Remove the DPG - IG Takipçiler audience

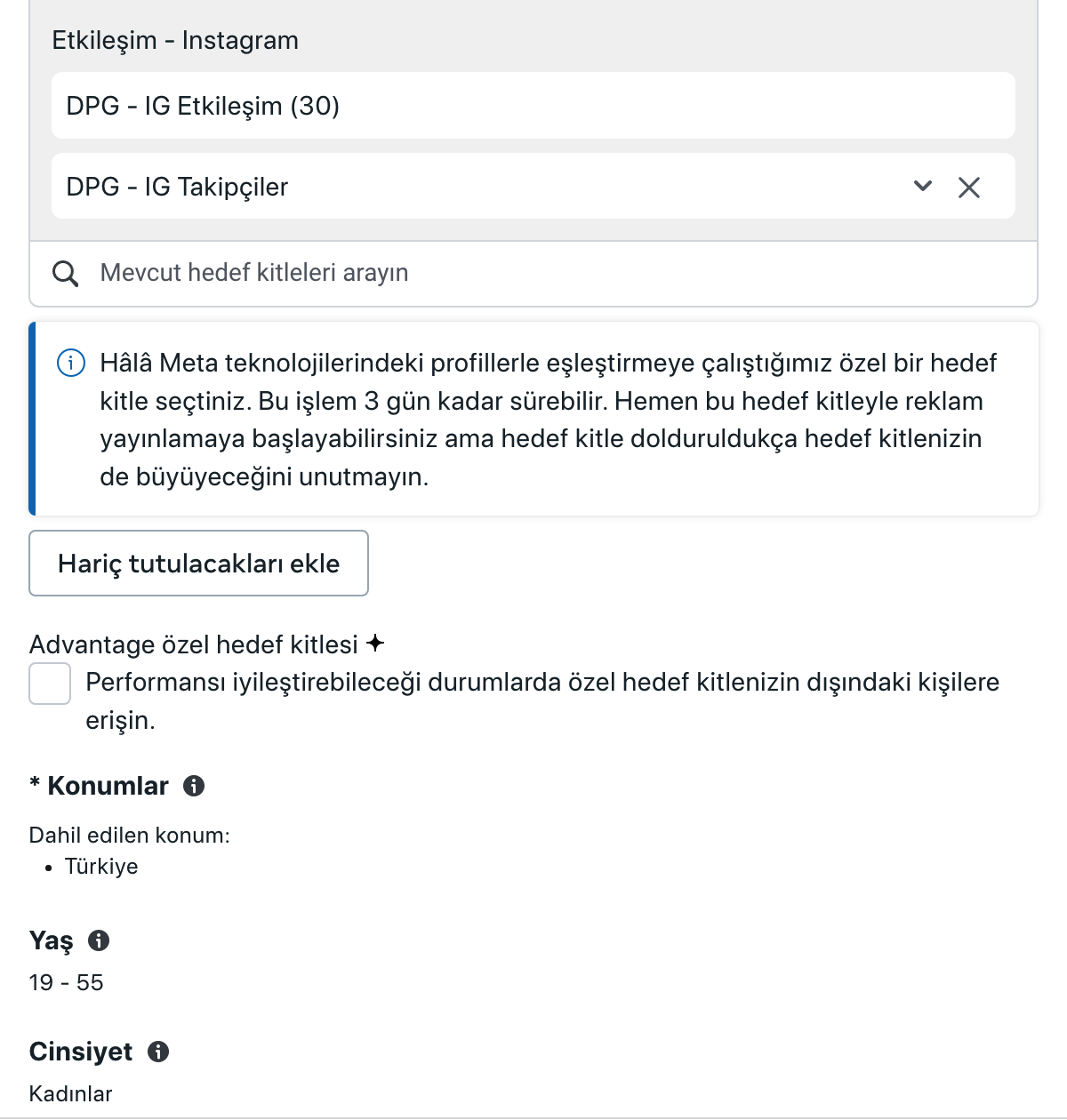pyautogui.click(x=969, y=187)
